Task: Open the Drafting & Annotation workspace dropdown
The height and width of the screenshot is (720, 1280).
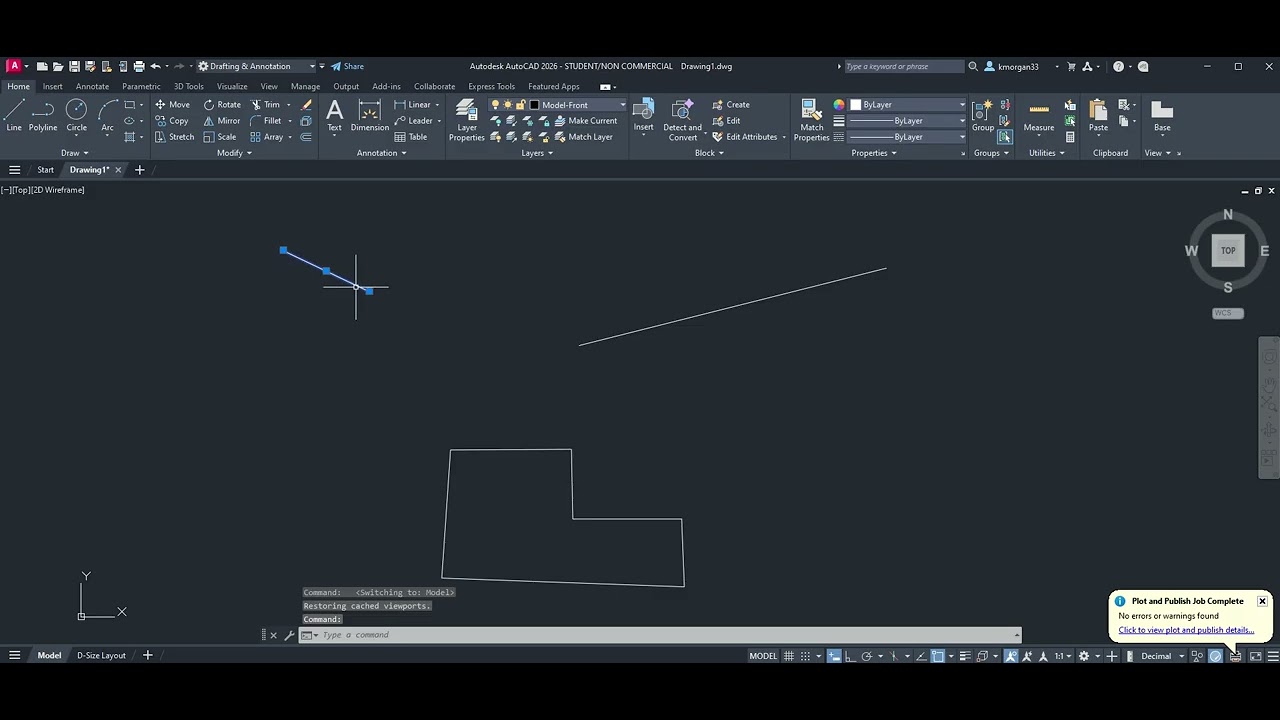Action: coord(256,66)
